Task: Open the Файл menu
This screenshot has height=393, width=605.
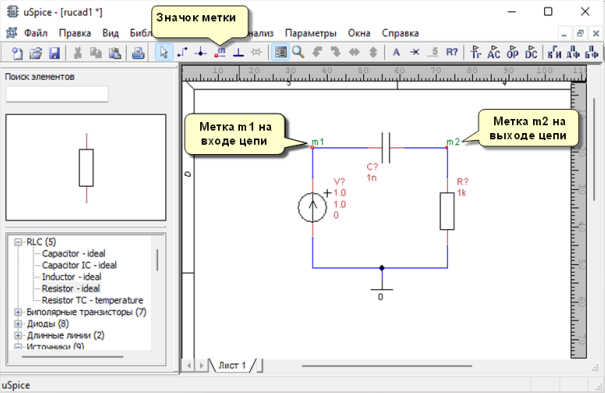Action: click(x=35, y=33)
